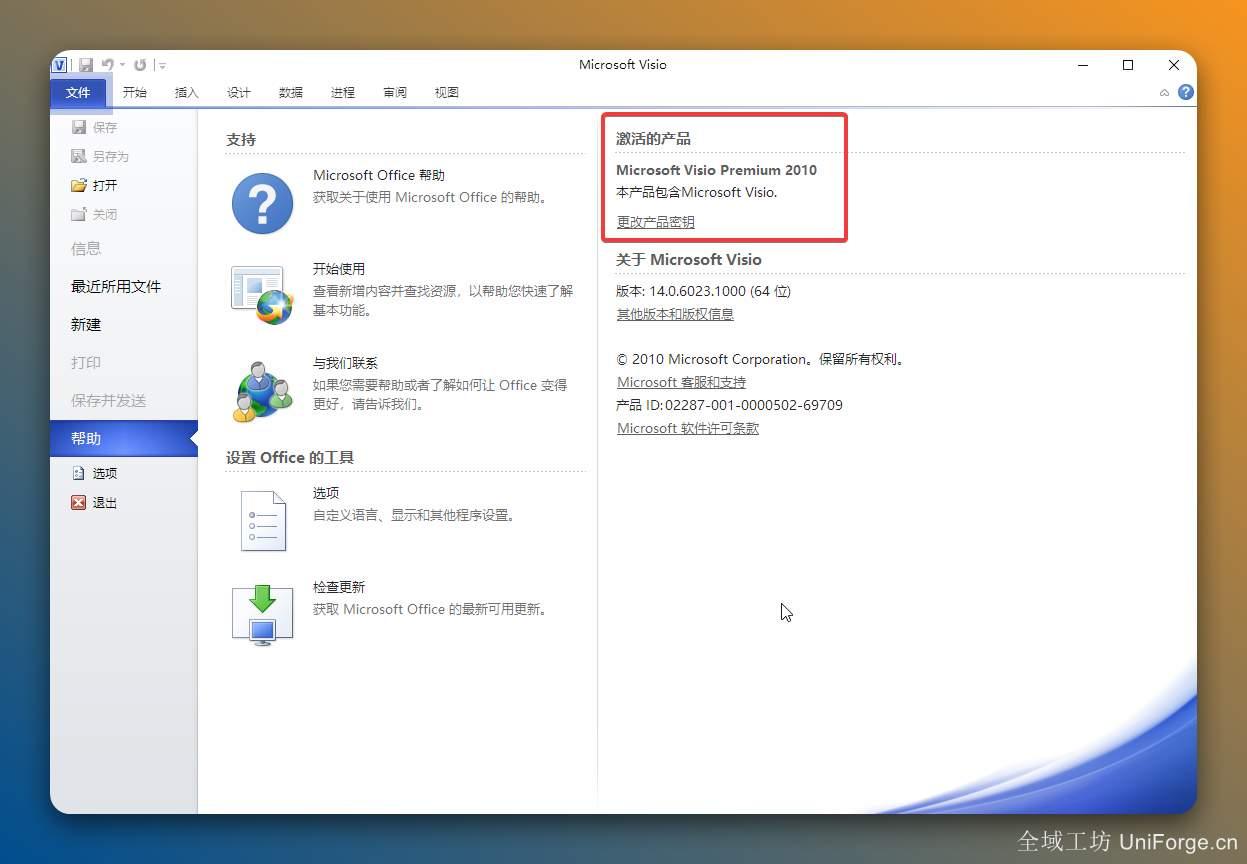Switch to the 进程 ribbon tab
Image resolution: width=1247 pixels, height=864 pixels.
click(x=343, y=92)
